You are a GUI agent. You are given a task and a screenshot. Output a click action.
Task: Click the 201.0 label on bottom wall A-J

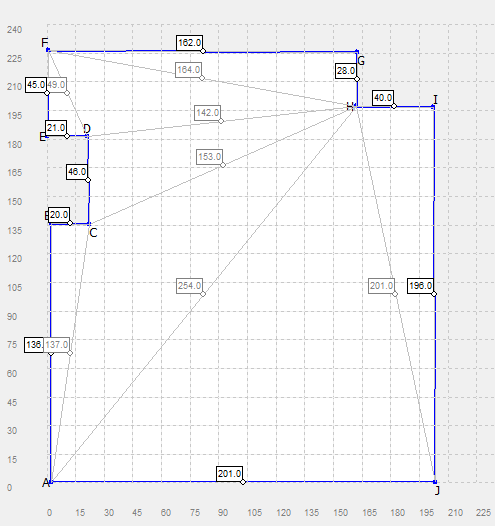(229, 474)
